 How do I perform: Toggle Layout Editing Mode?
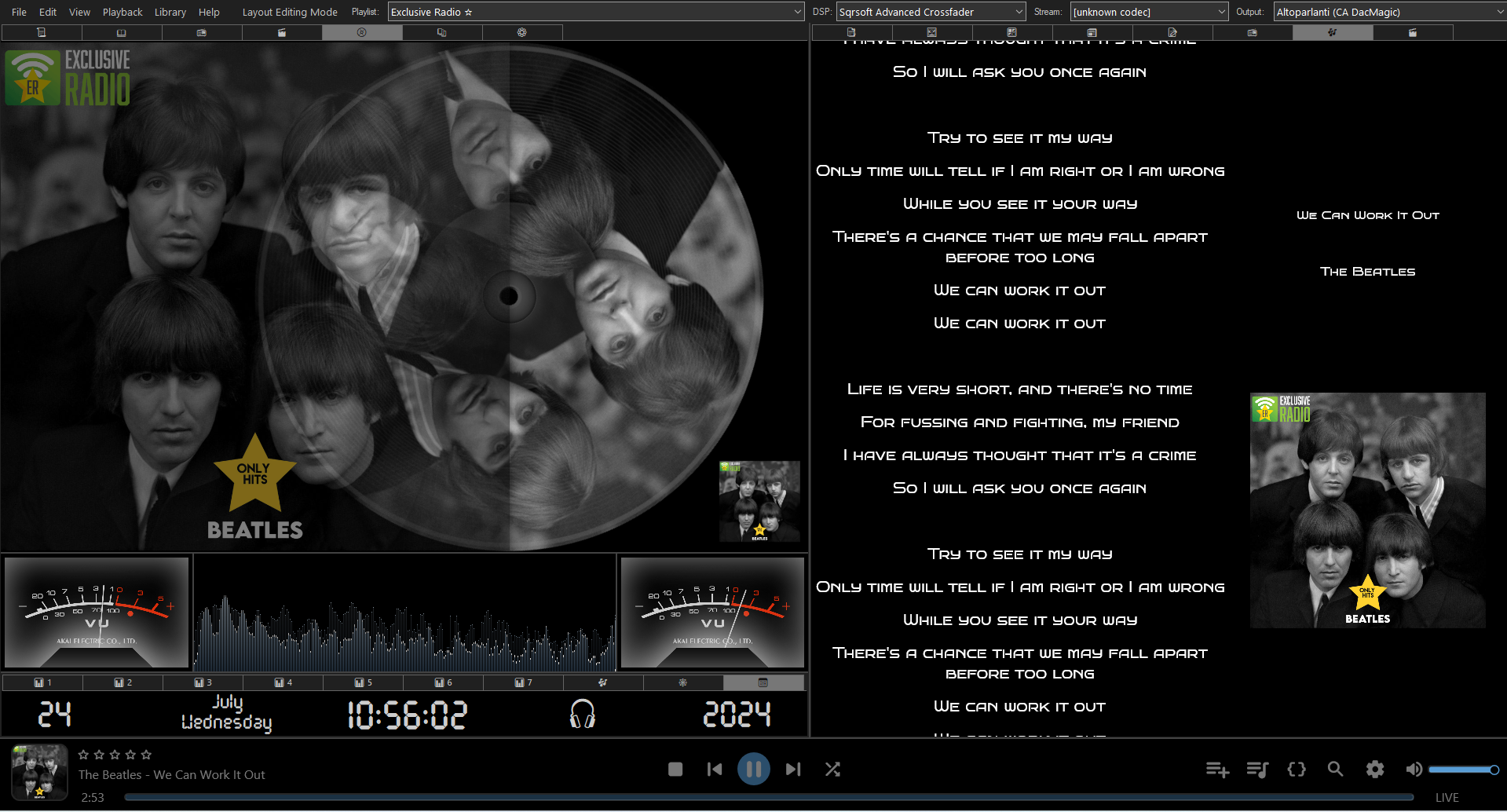(x=290, y=12)
